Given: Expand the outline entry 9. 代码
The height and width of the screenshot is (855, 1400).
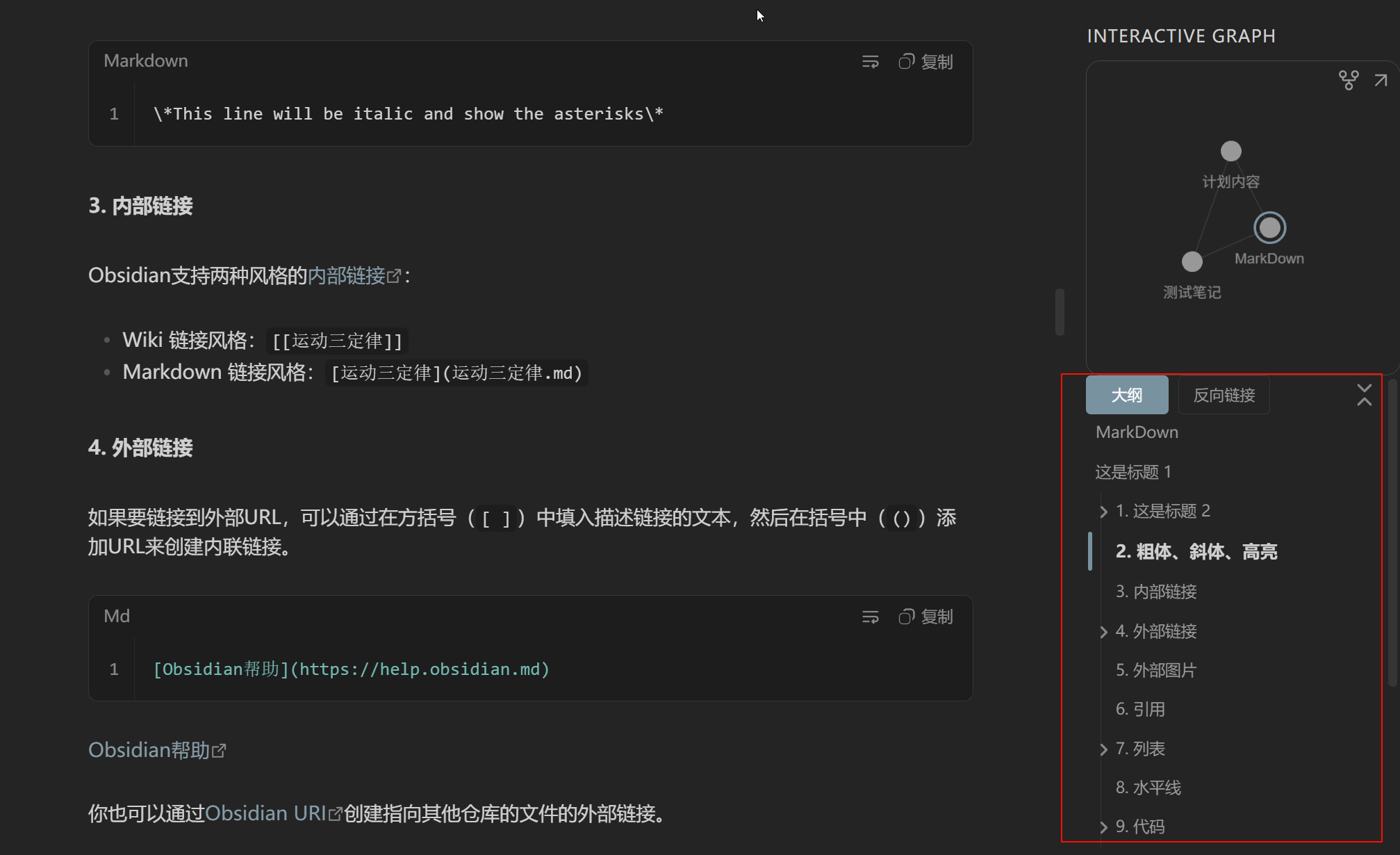Looking at the screenshot, I should coord(1103,826).
